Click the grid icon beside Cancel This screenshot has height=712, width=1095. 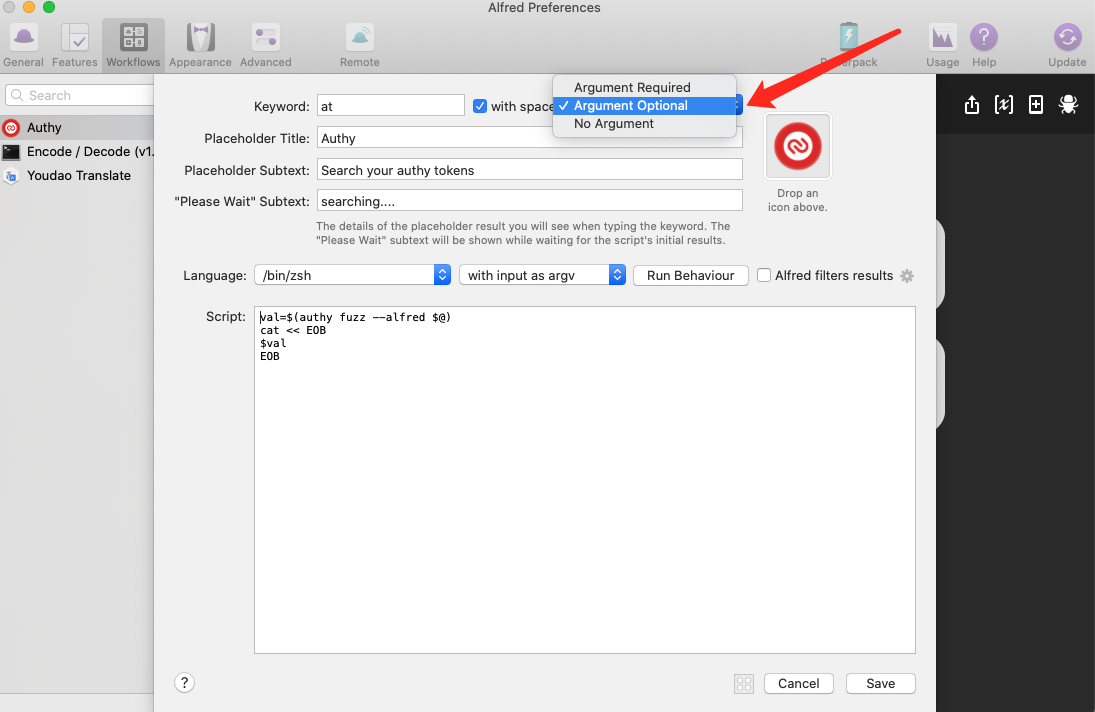coord(744,683)
